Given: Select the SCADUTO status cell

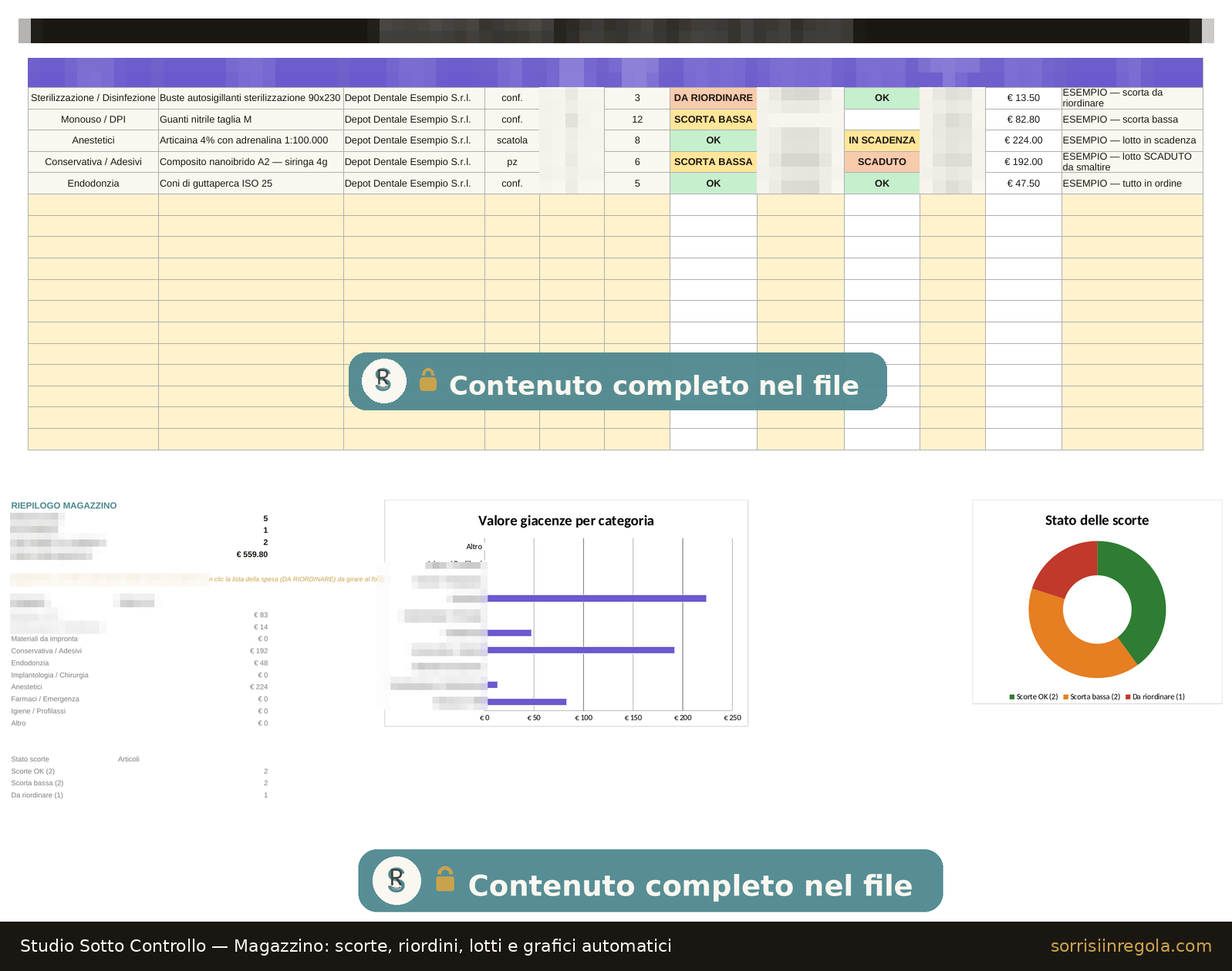Looking at the screenshot, I should click(882, 162).
